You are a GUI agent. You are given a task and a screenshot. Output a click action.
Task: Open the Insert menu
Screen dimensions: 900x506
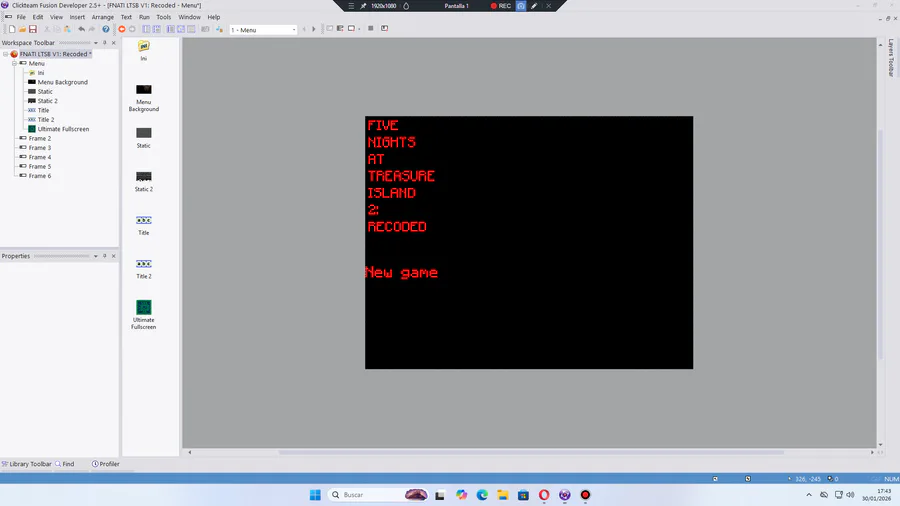[77, 17]
